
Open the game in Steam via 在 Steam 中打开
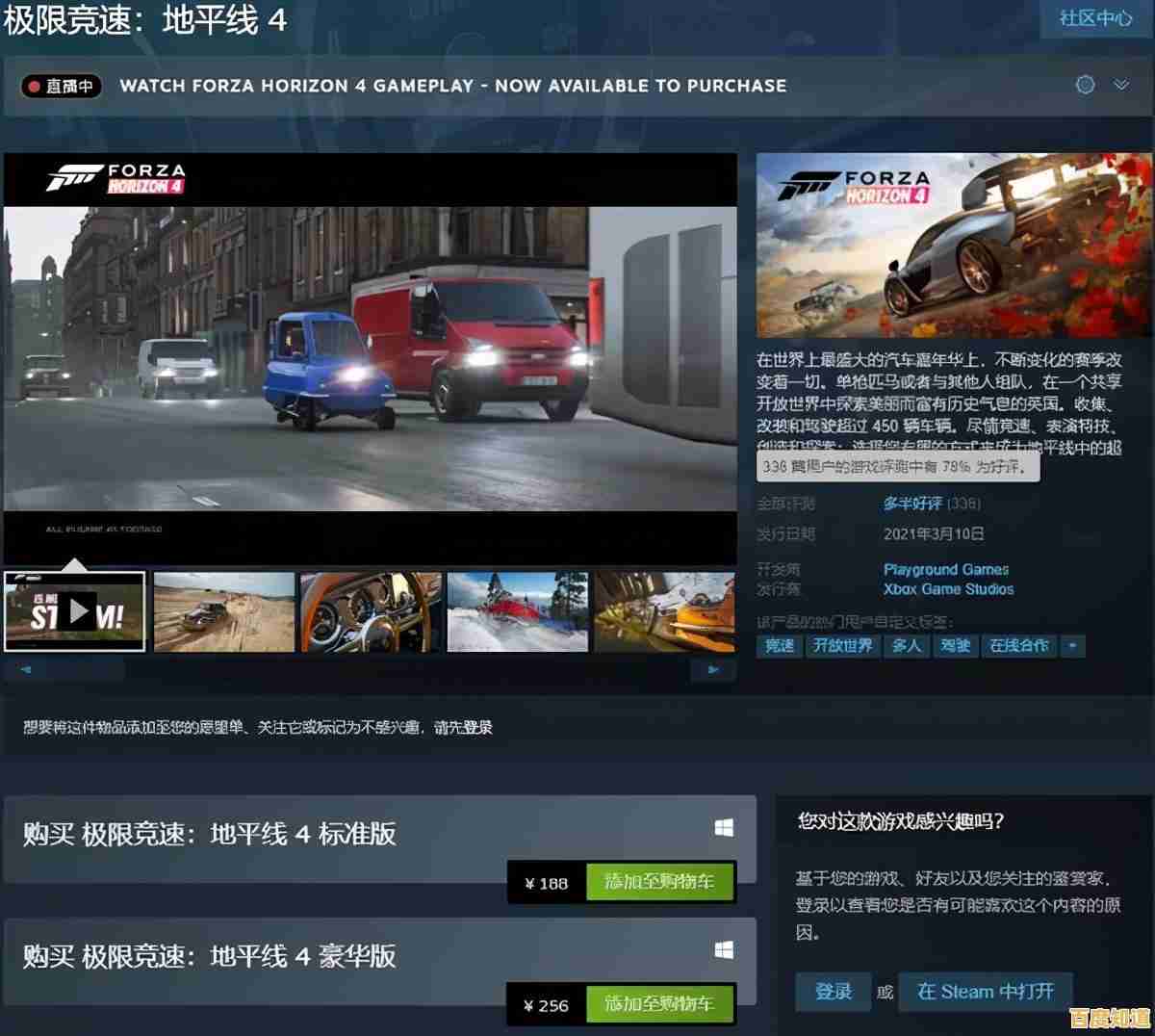click(x=985, y=992)
